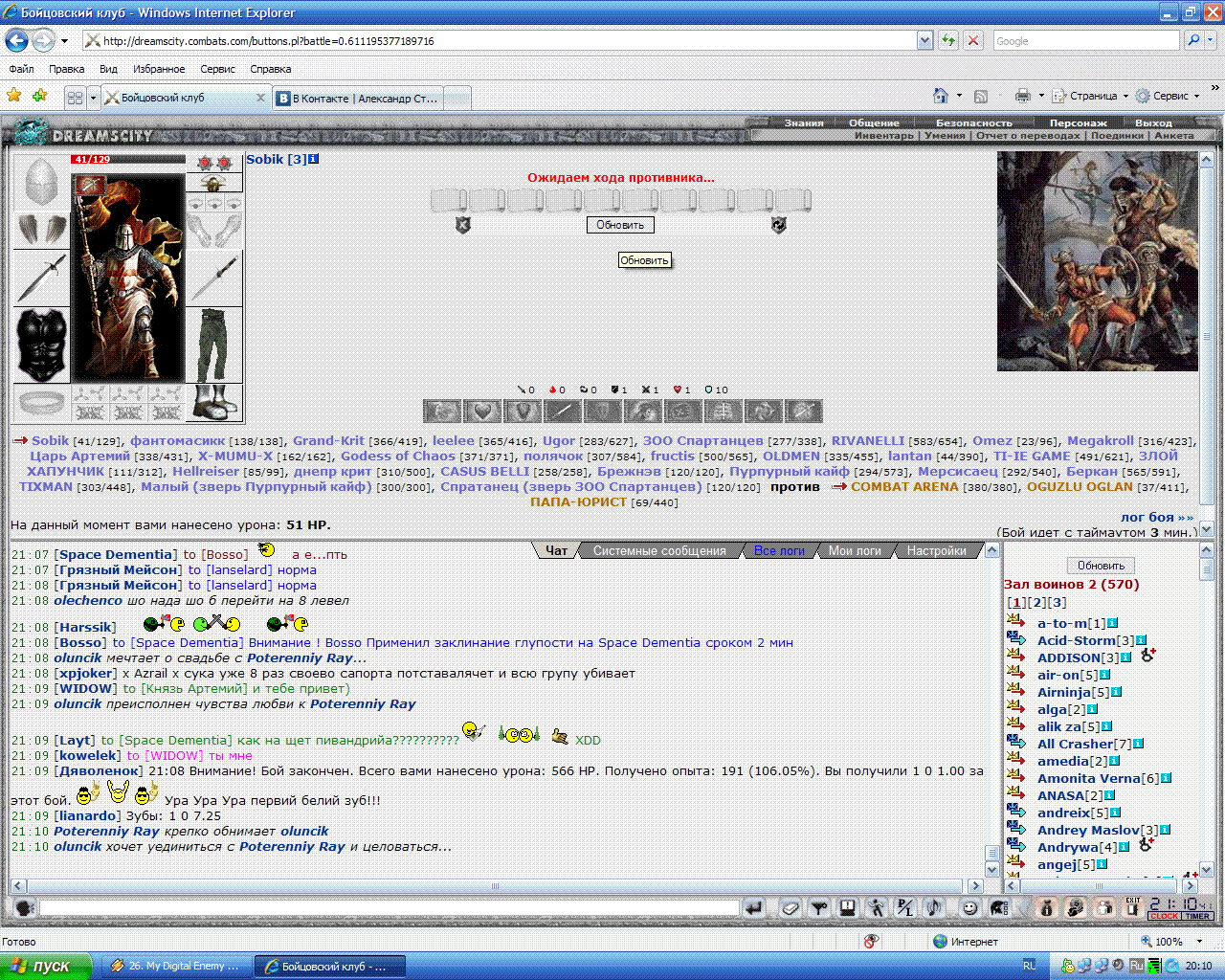Click Обновить button above player list
The height and width of the screenshot is (980, 1225).
click(x=1102, y=566)
